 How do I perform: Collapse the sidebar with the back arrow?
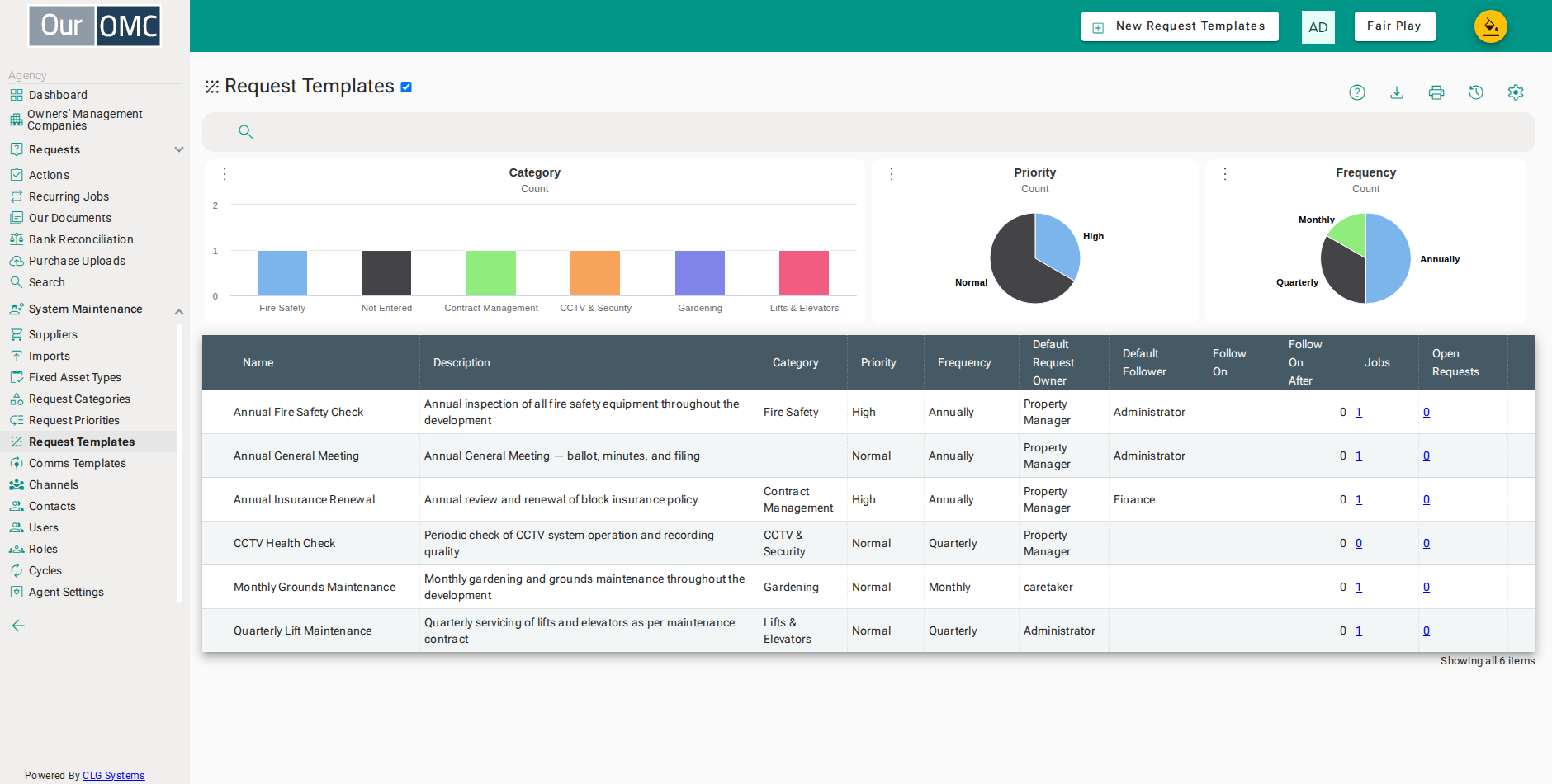18,626
